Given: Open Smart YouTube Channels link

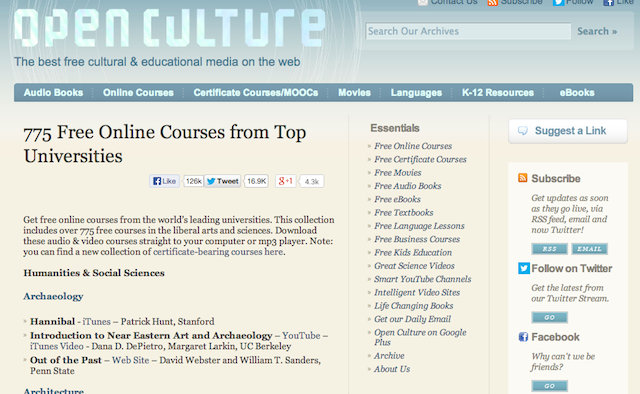Looking at the screenshot, I should [422, 279].
